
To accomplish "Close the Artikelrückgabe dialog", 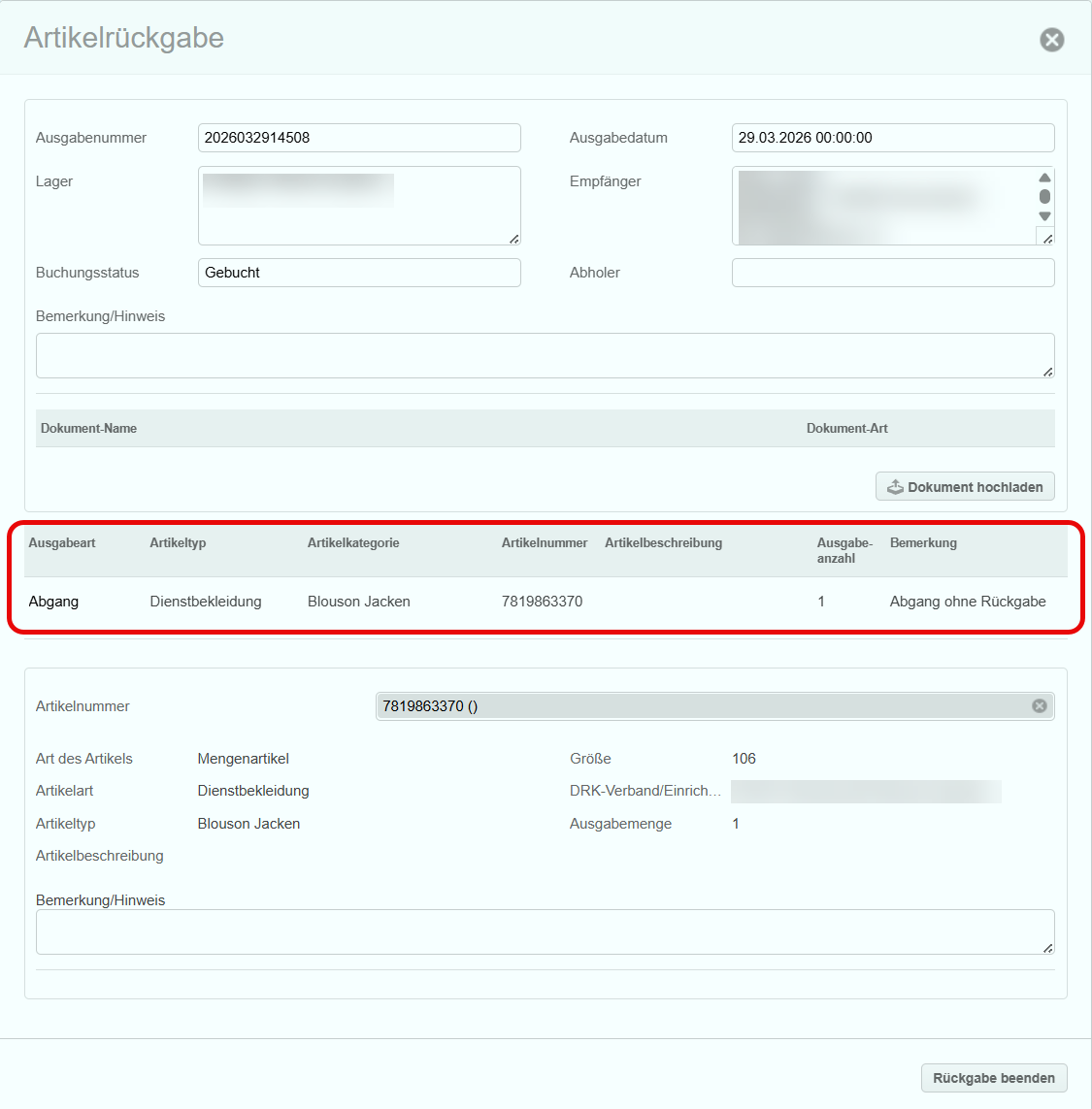I will (x=1051, y=40).
